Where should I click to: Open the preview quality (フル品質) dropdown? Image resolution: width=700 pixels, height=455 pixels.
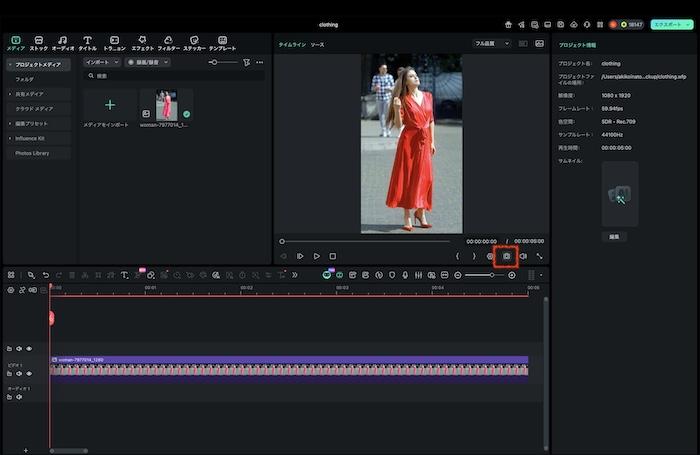(491, 44)
